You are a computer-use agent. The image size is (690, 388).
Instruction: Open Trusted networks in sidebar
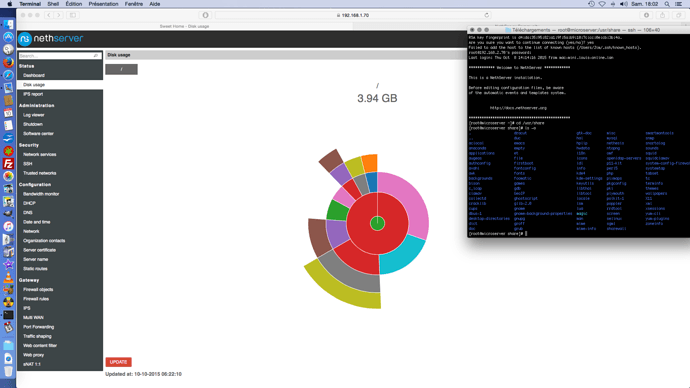tap(40, 173)
